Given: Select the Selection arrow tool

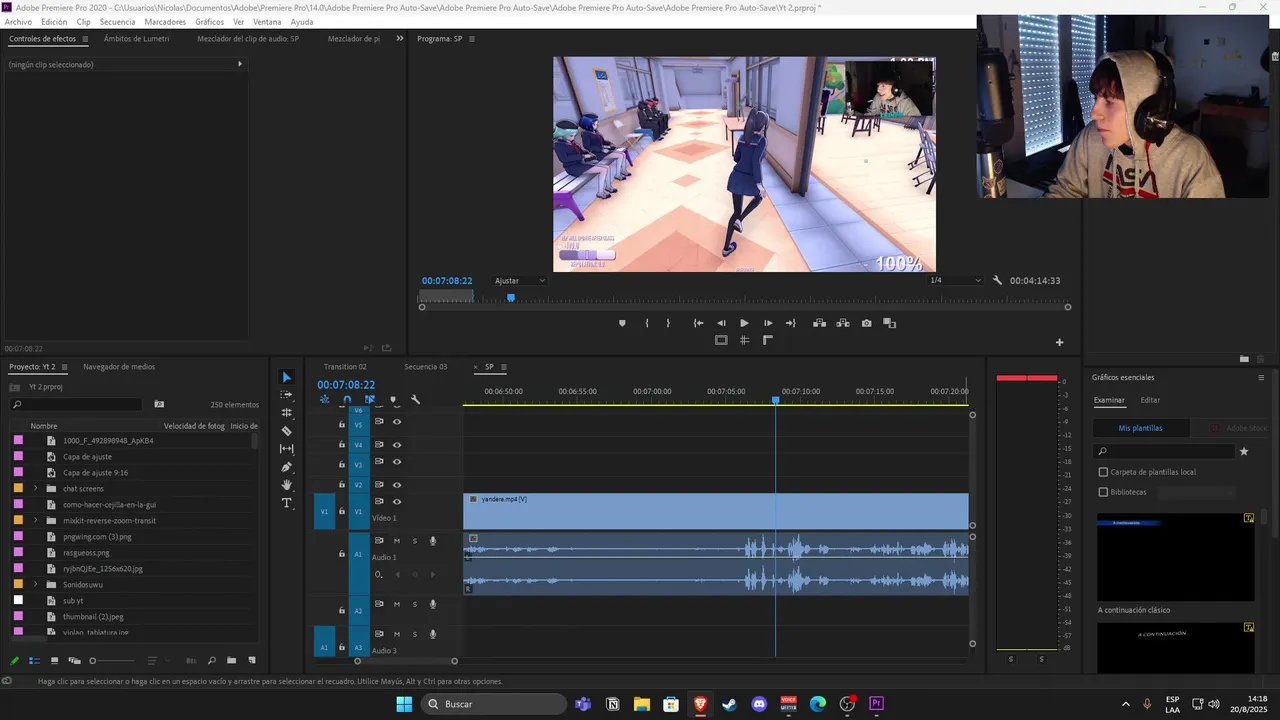Looking at the screenshot, I should click(287, 377).
